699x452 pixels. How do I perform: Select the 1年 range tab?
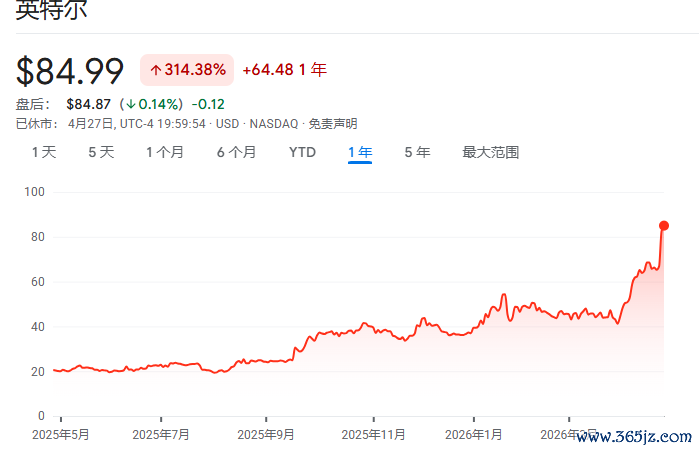coord(360,152)
